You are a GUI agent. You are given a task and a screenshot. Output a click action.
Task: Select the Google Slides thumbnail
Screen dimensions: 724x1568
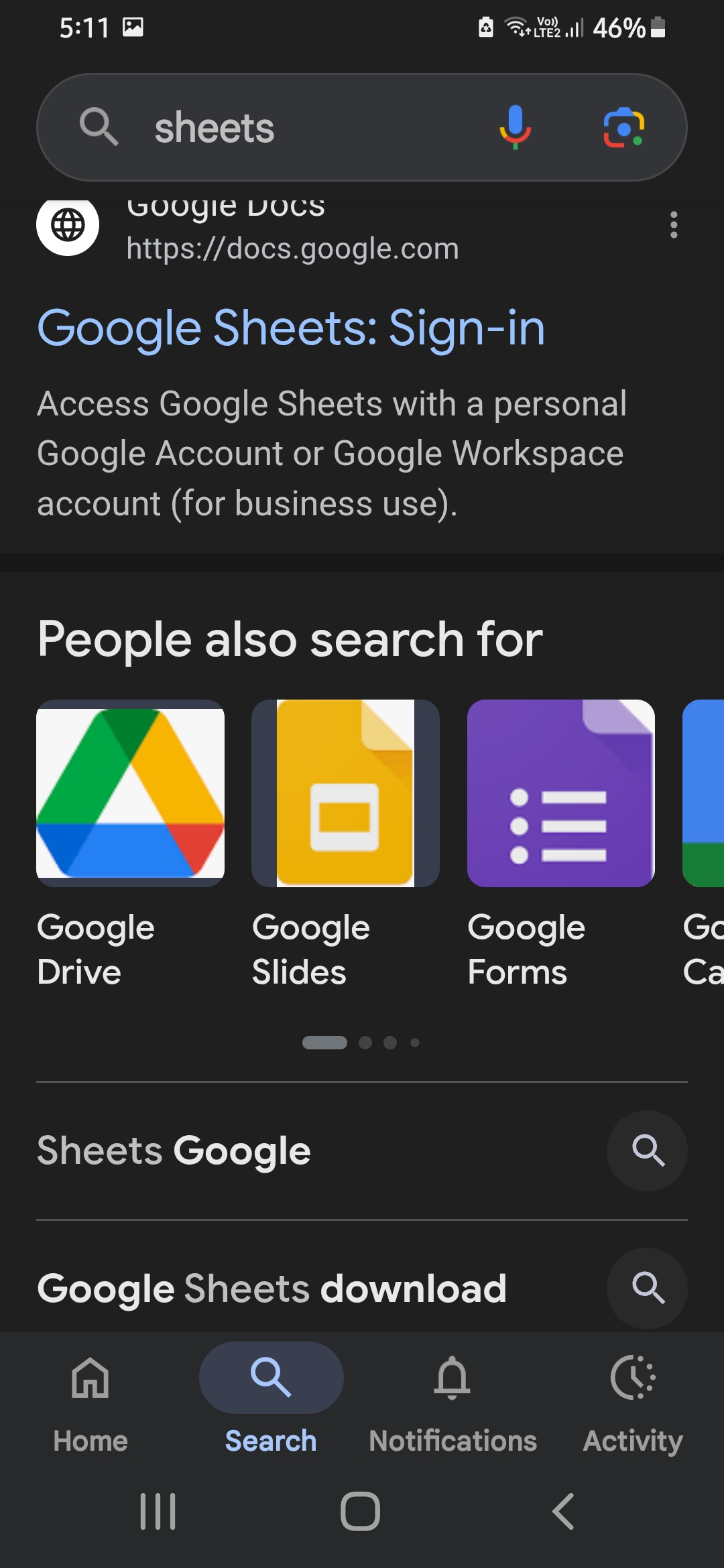(x=345, y=793)
